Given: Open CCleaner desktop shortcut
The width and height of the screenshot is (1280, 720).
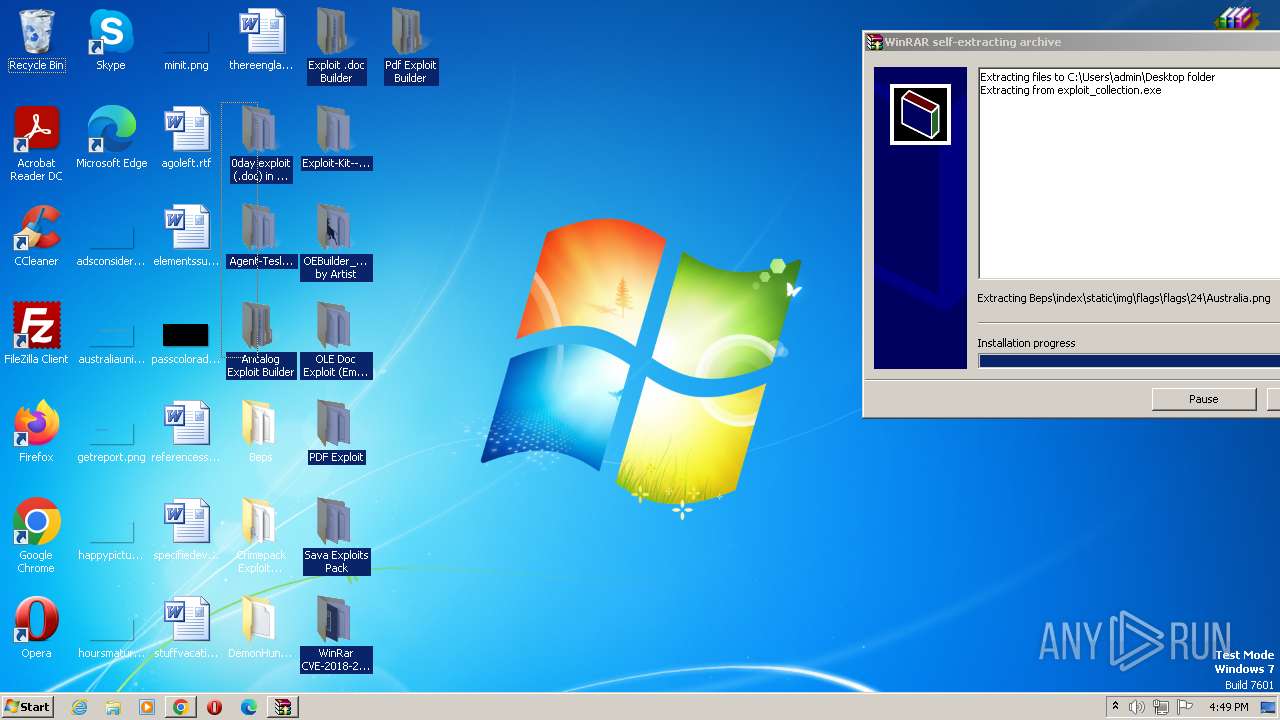Looking at the screenshot, I should 36,236.
